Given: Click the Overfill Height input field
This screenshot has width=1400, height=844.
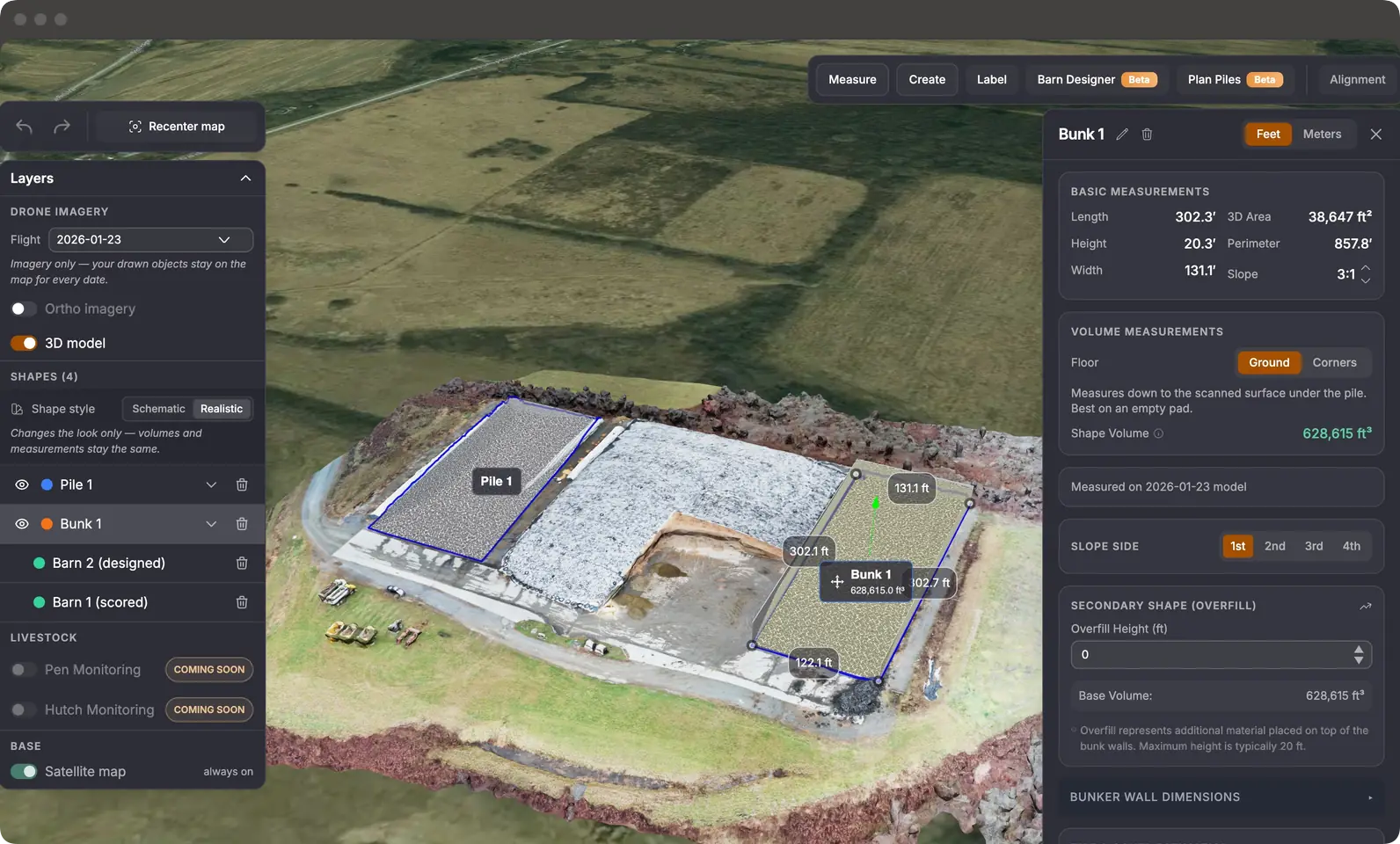Looking at the screenshot, I should (x=1221, y=655).
